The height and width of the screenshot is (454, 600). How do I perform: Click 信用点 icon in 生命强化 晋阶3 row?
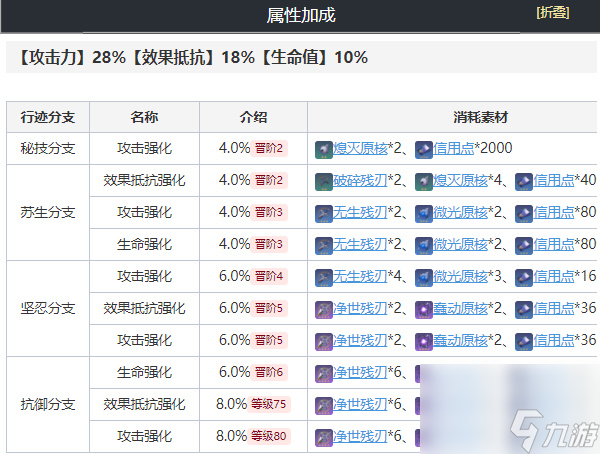524,246
